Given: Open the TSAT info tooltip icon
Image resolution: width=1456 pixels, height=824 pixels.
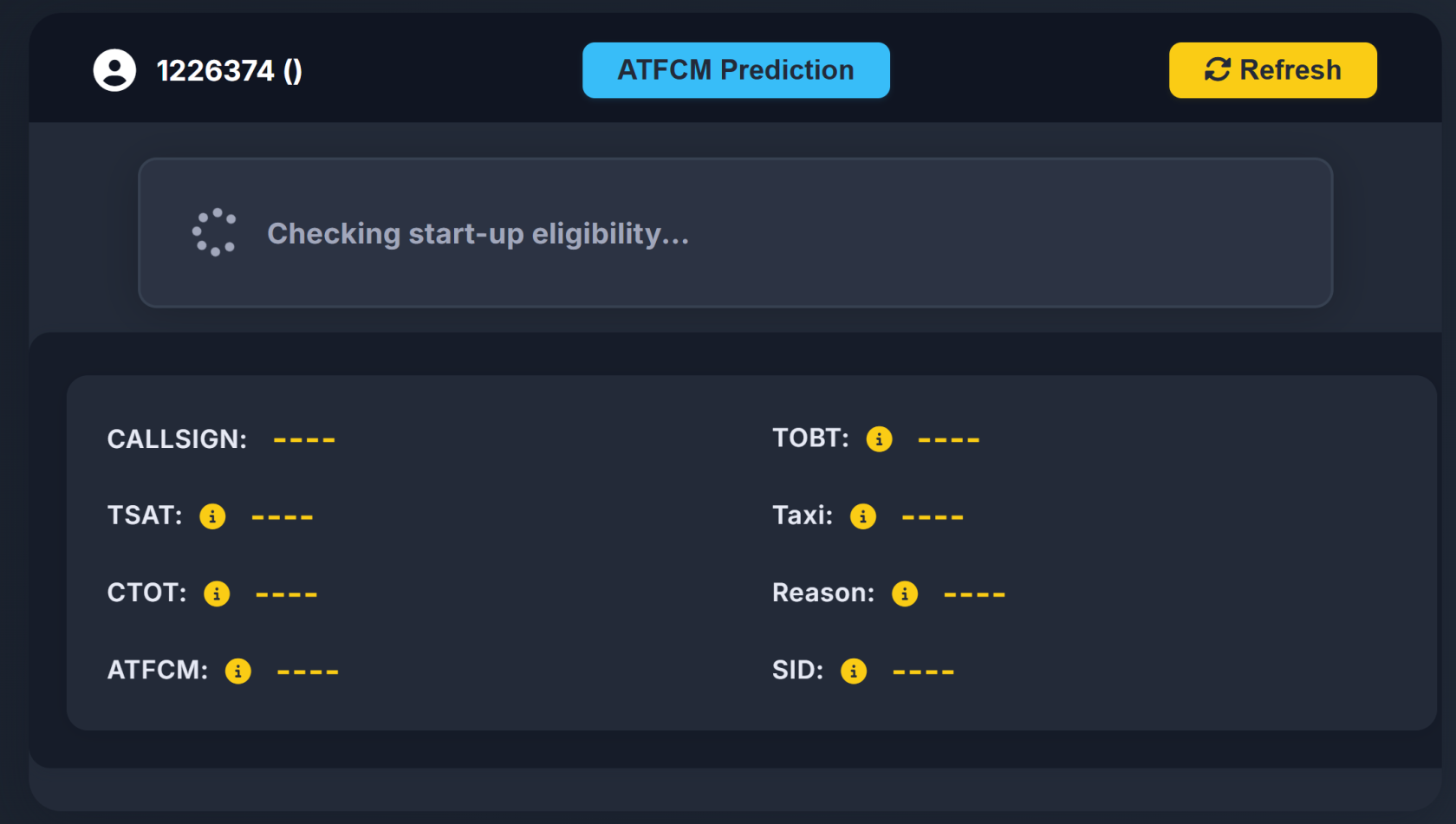Looking at the screenshot, I should pos(212,516).
